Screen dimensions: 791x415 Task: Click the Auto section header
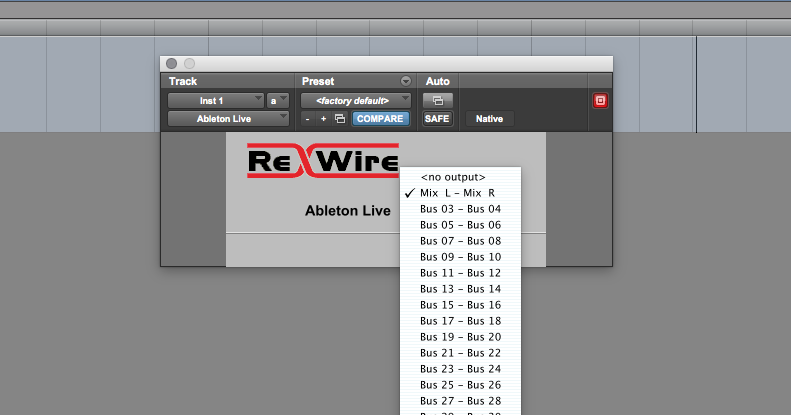(x=437, y=81)
